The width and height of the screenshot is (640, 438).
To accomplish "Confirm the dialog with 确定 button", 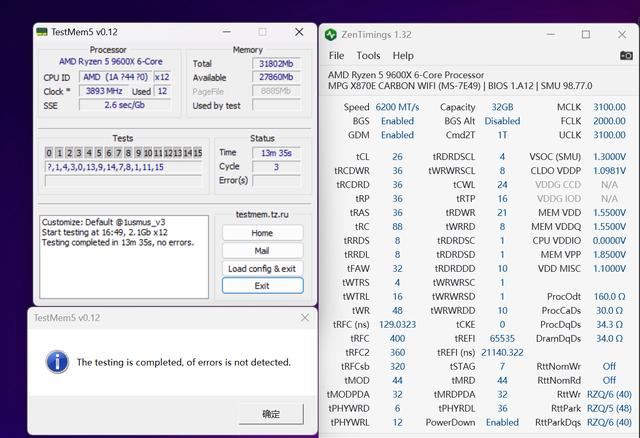I will [271, 414].
